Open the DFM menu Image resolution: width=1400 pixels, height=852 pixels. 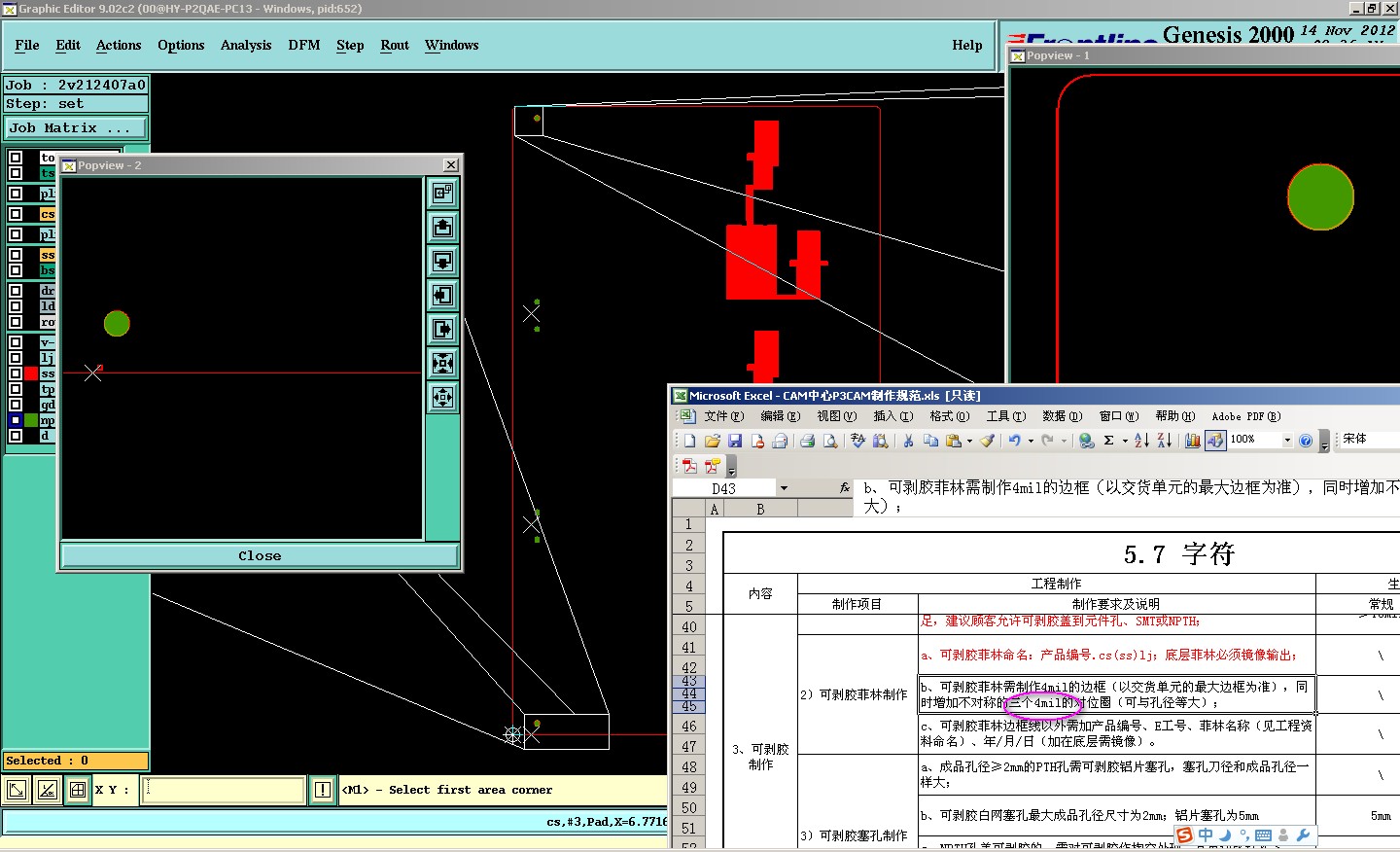pos(303,46)
